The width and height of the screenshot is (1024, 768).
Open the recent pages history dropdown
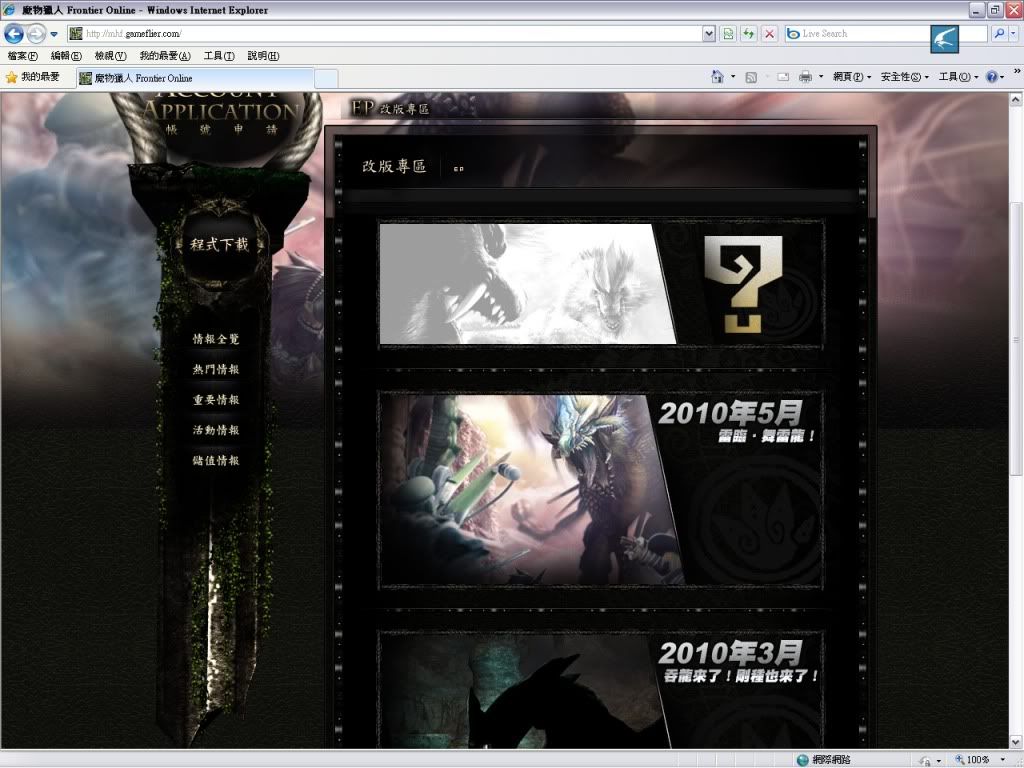54,34
